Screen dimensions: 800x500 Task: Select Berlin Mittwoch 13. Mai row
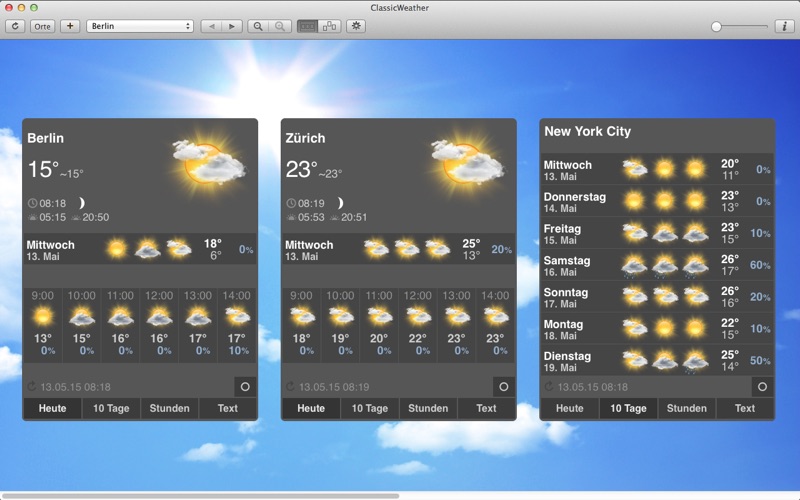click(140, 249)
